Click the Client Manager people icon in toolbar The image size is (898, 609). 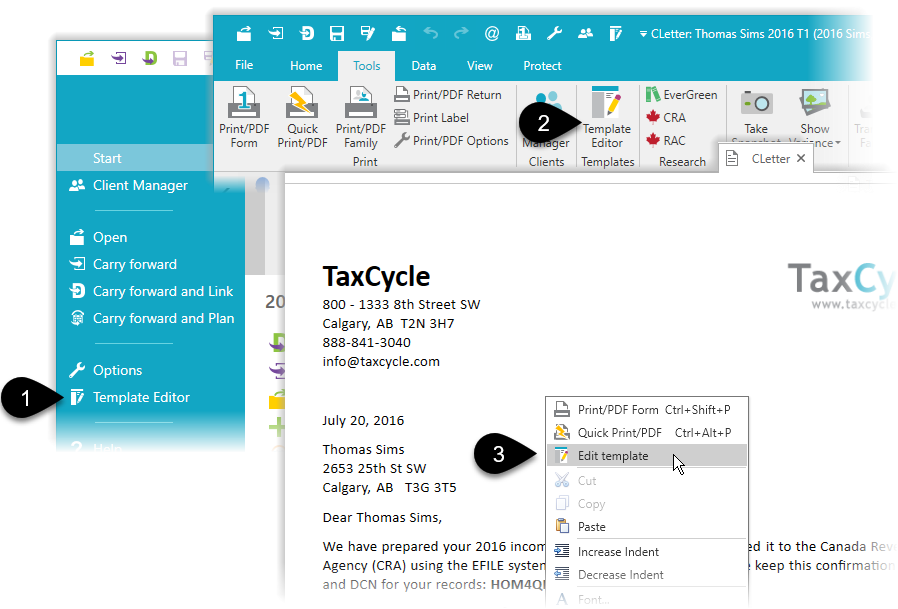[x=585, y=34]
